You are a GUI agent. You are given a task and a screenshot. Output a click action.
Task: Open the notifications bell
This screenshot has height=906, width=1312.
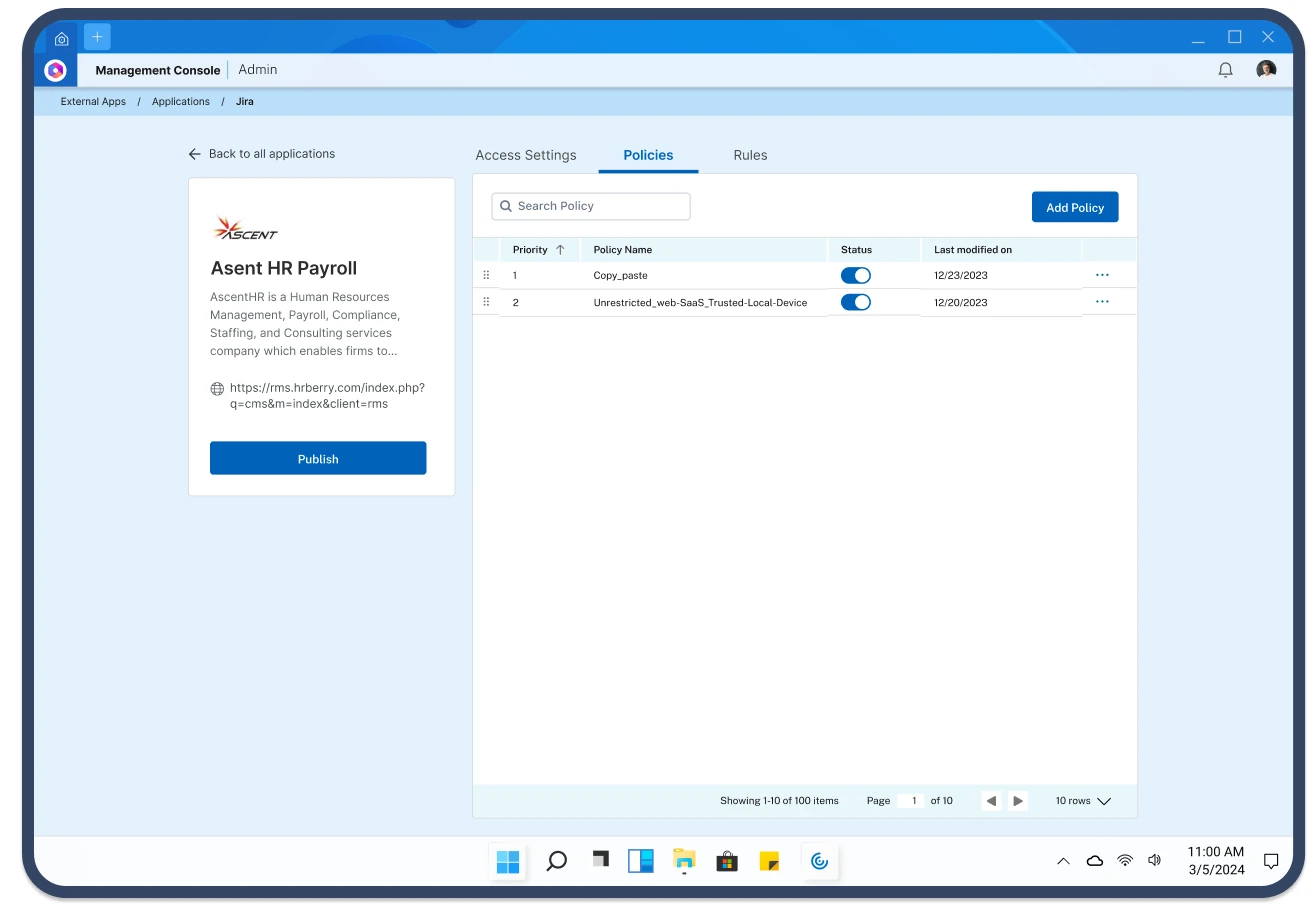click(x=1225, y=70)
